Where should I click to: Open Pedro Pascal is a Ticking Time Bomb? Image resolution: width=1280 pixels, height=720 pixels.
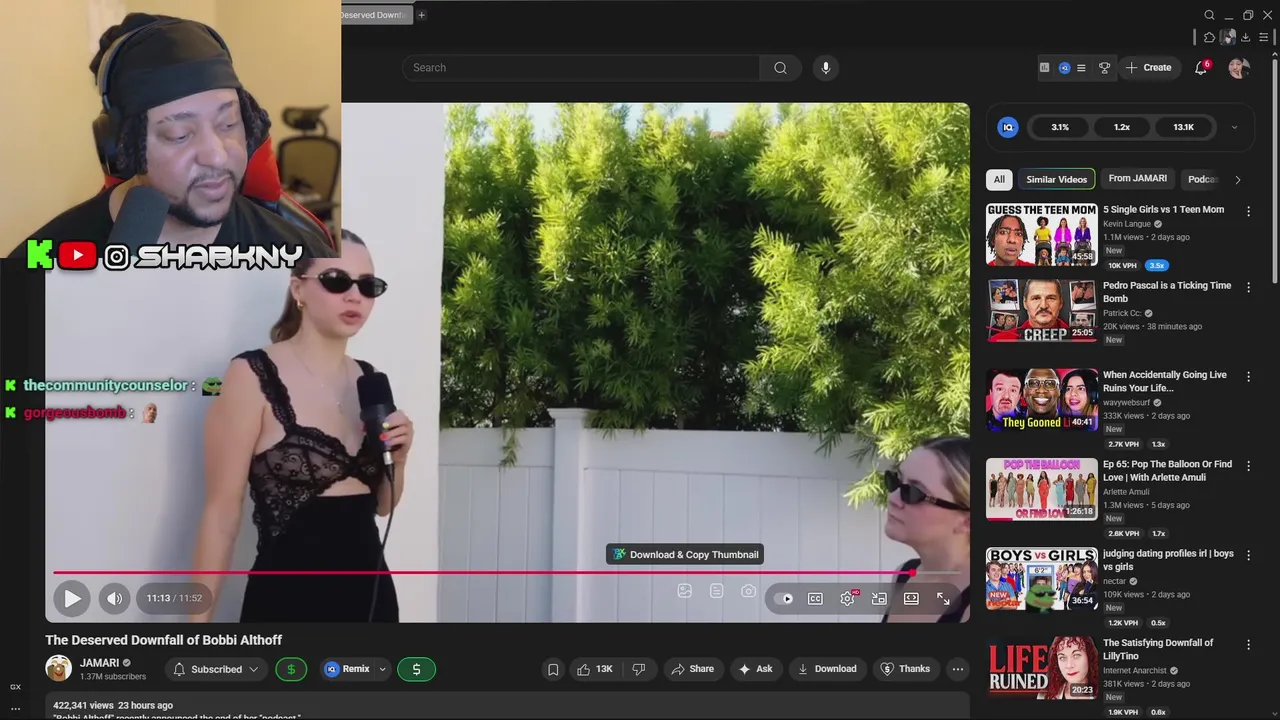(1167, 292)
